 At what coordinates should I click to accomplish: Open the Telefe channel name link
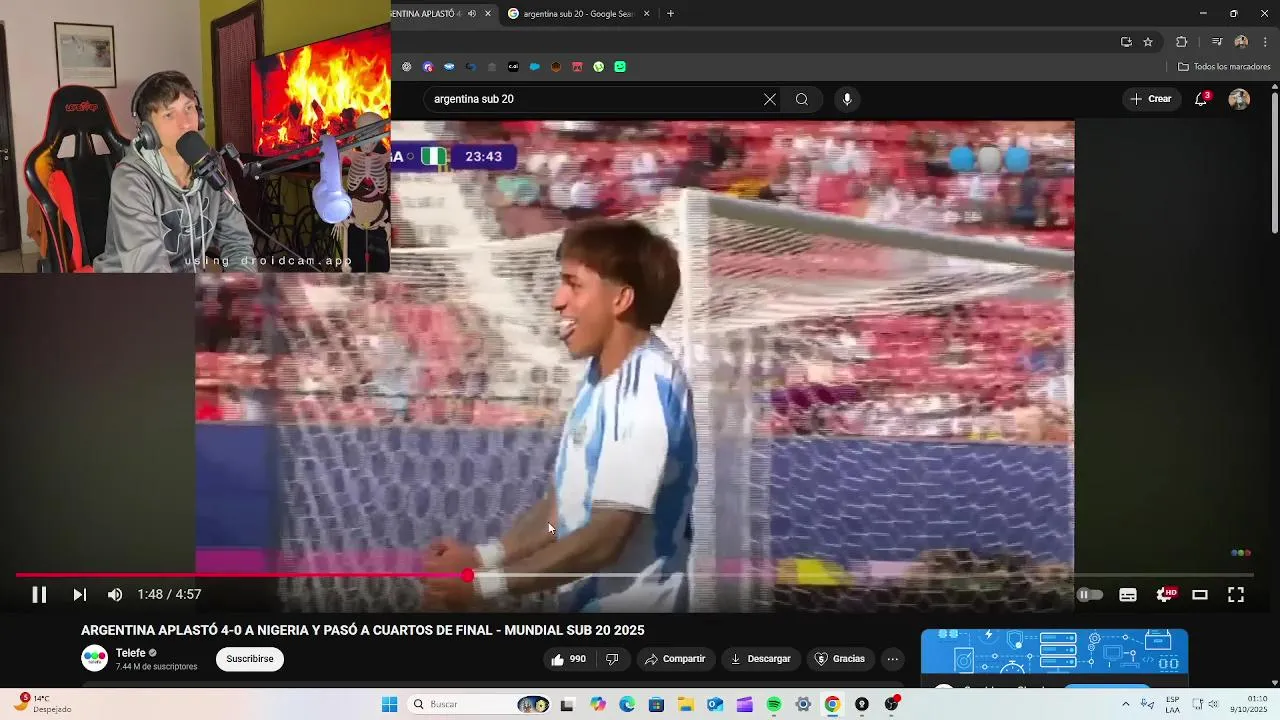click(x=131, y=653)
